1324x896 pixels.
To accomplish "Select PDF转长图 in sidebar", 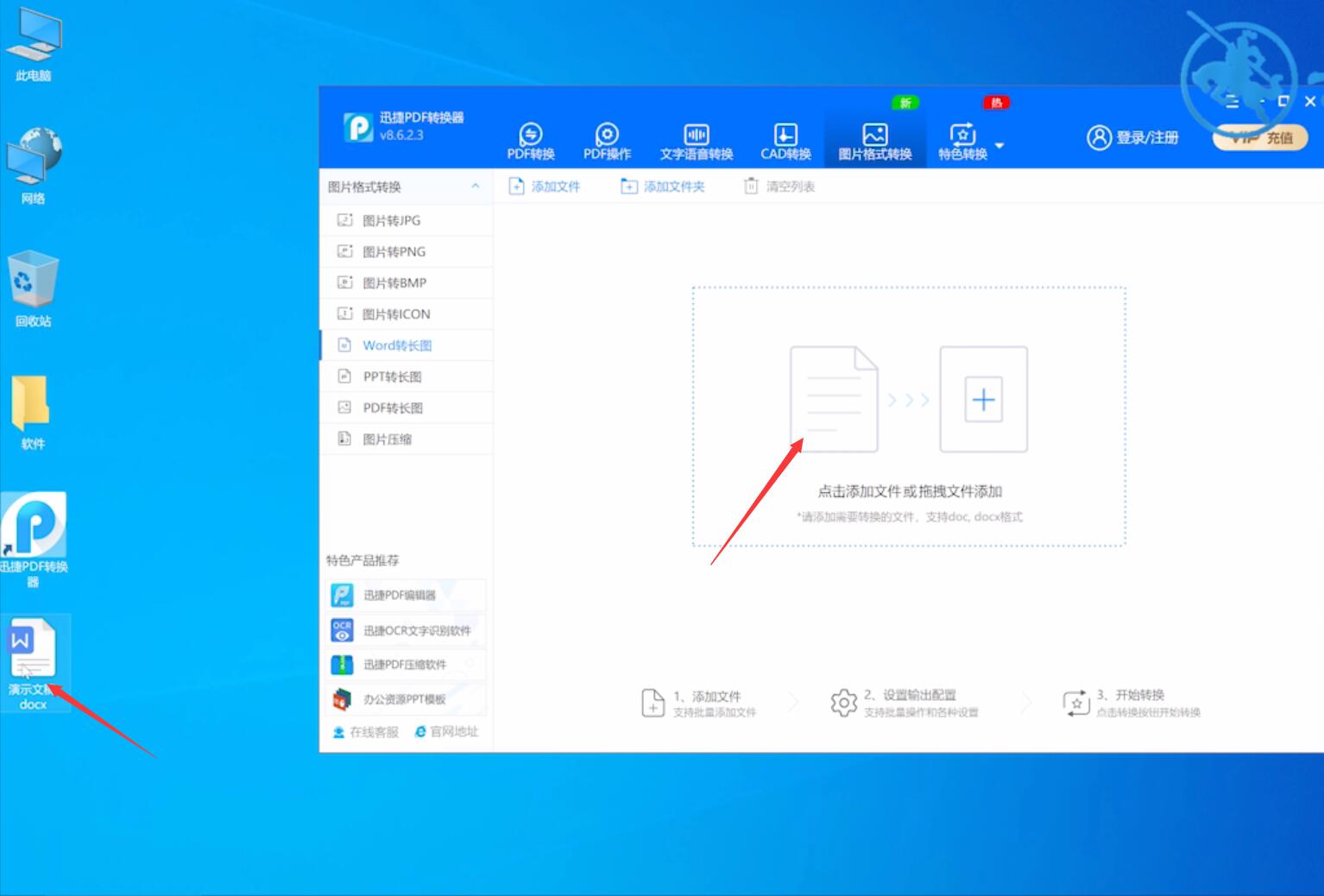I will tap(406, 407).
